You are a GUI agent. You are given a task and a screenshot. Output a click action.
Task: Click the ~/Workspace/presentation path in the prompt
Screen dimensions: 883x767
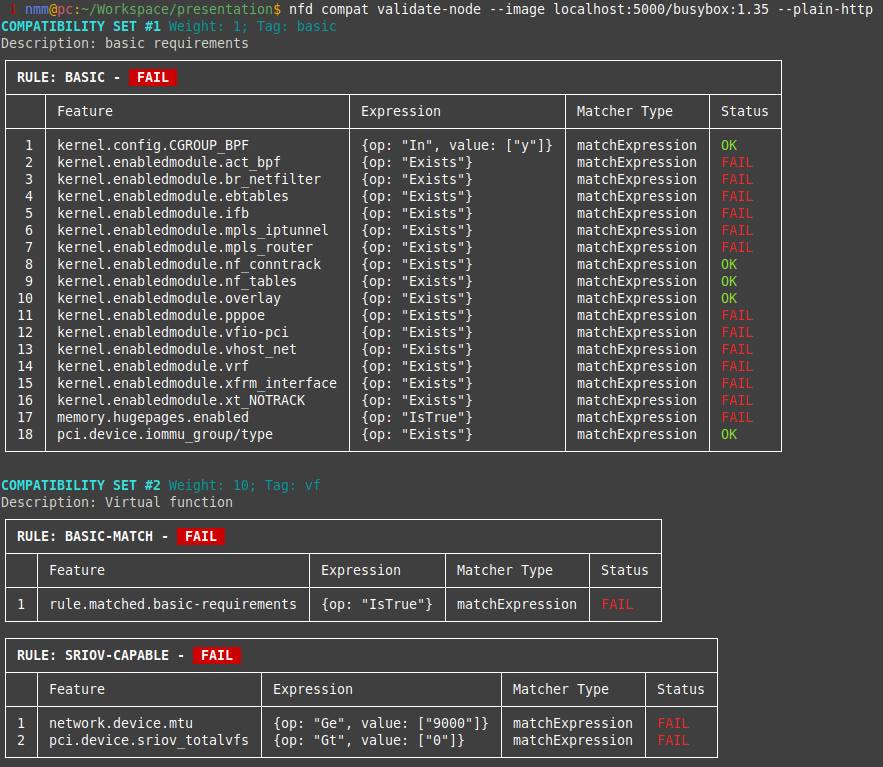(x=177, y=8)
